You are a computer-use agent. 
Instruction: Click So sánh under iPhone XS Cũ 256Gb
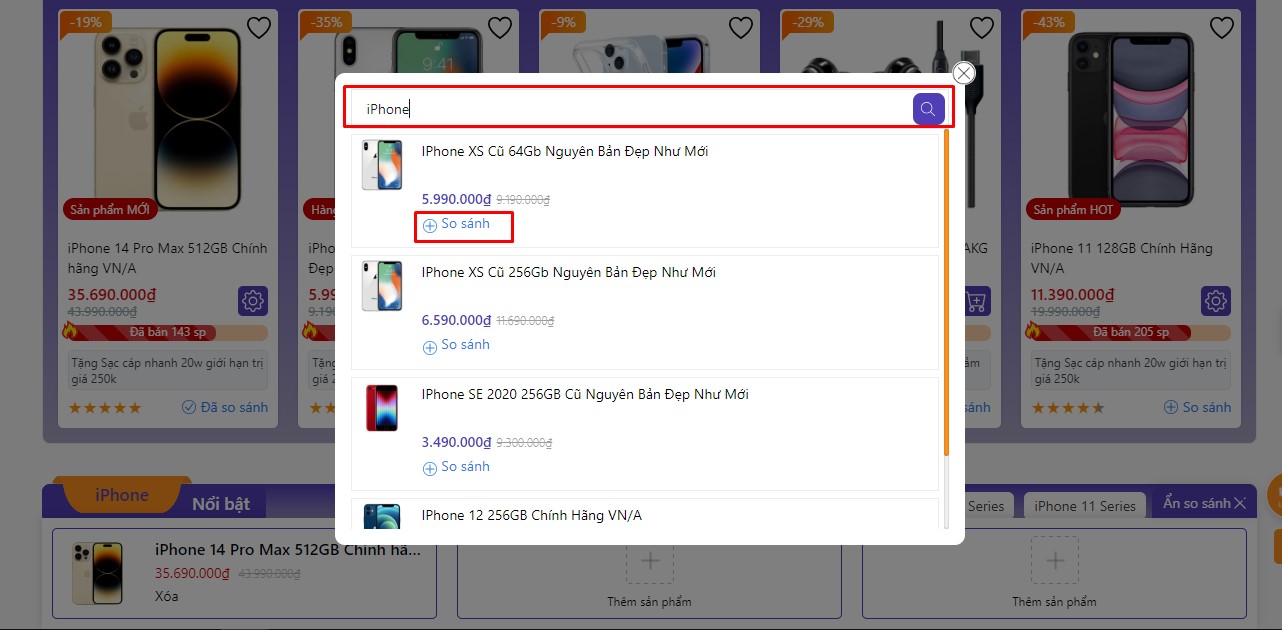[x=465, y=345]
